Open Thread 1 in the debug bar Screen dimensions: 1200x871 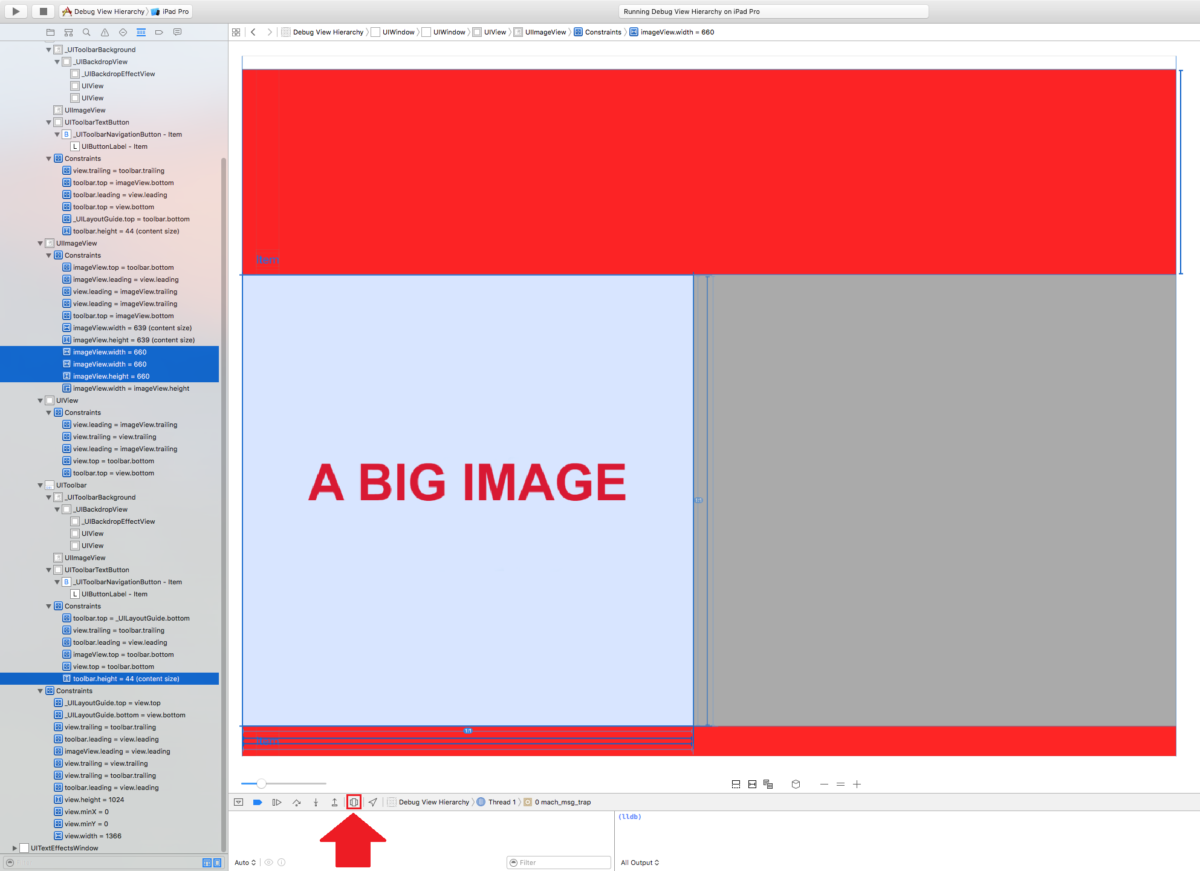pyautogui.click(x=498, y=801)
